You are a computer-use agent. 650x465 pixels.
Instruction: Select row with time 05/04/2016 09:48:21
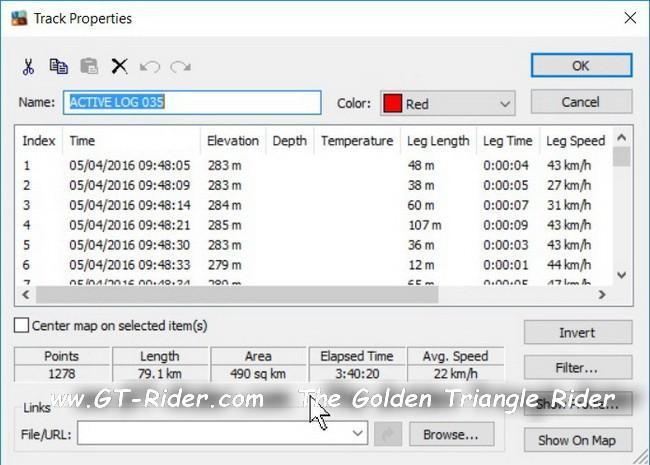coord(314,225)
